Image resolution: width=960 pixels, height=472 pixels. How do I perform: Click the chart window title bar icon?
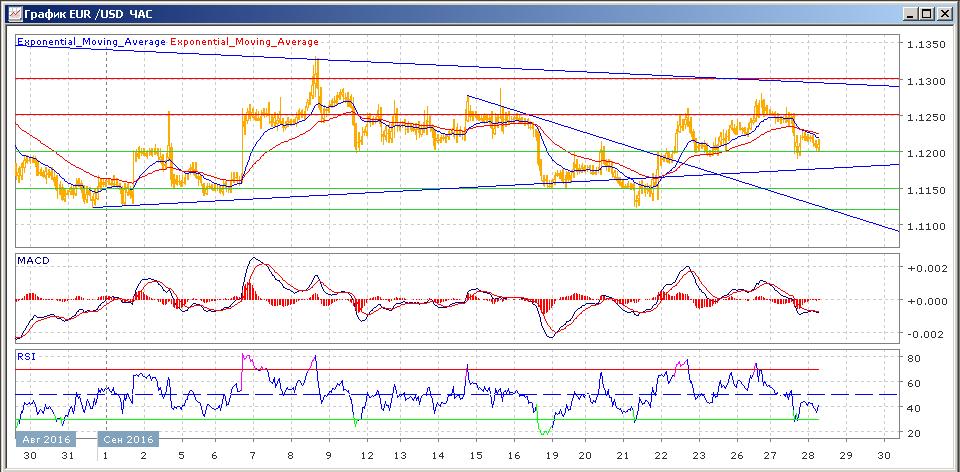click(13, 13)
